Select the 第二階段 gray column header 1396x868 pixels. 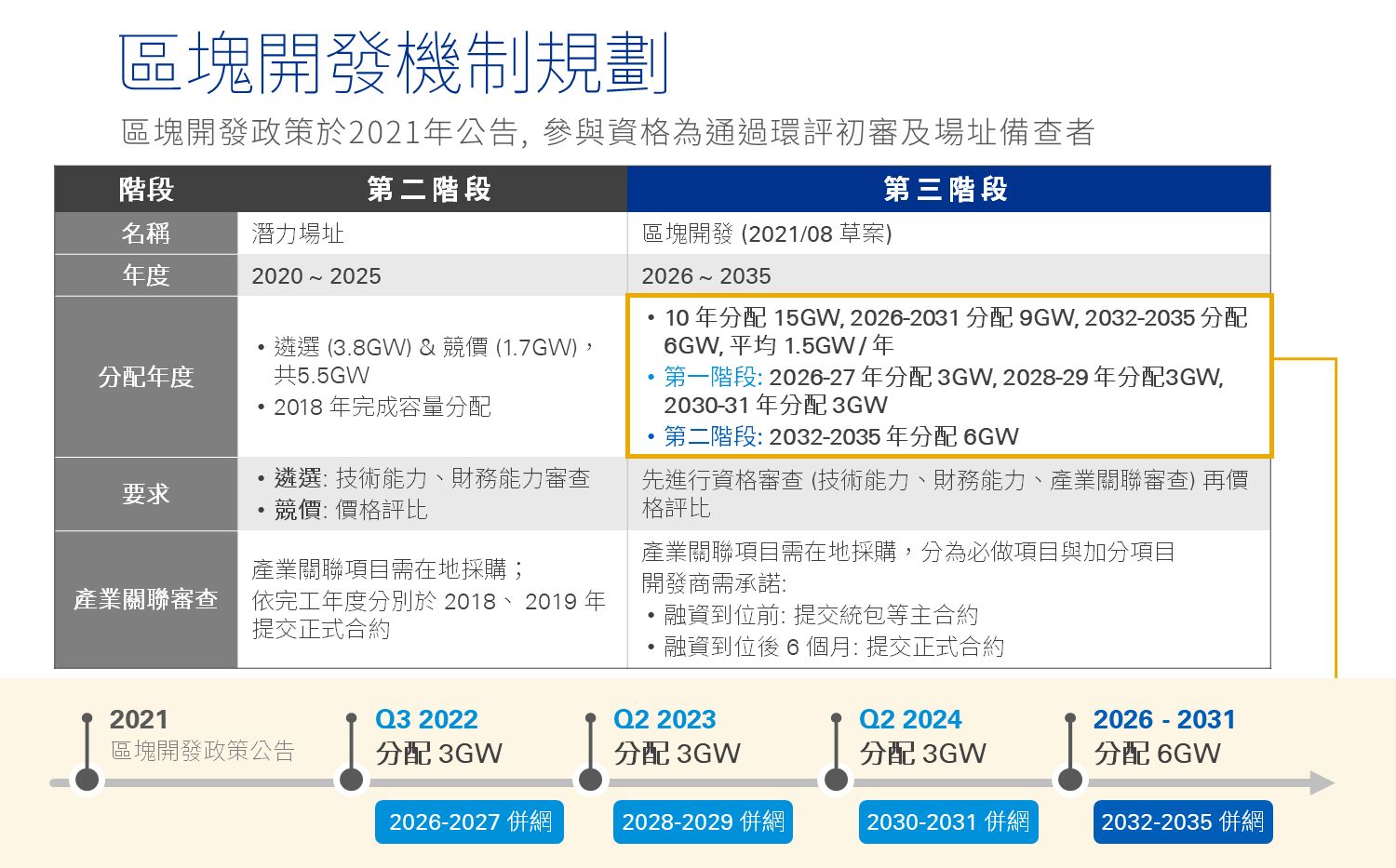[x=431, y=190]
